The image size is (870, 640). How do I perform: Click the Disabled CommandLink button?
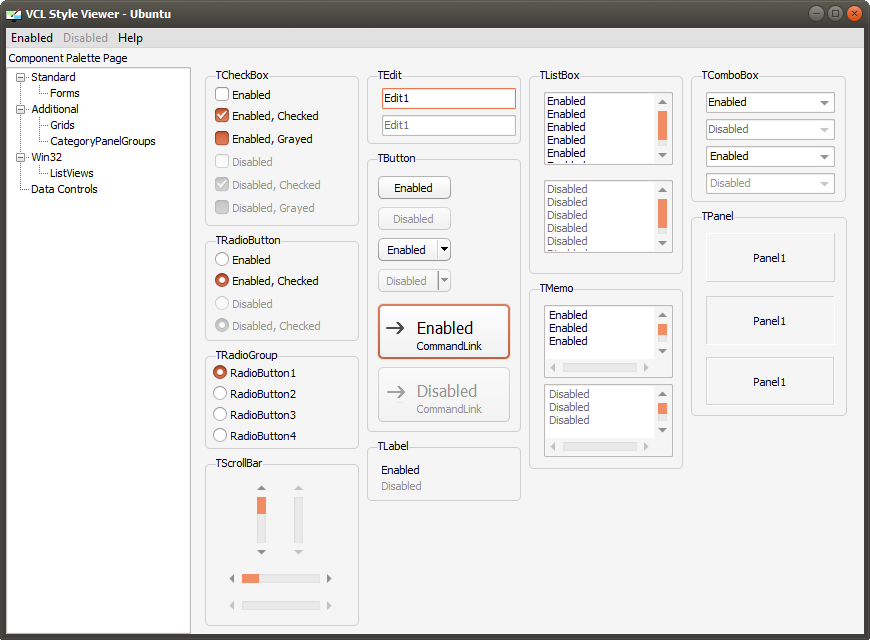(444, 395)
